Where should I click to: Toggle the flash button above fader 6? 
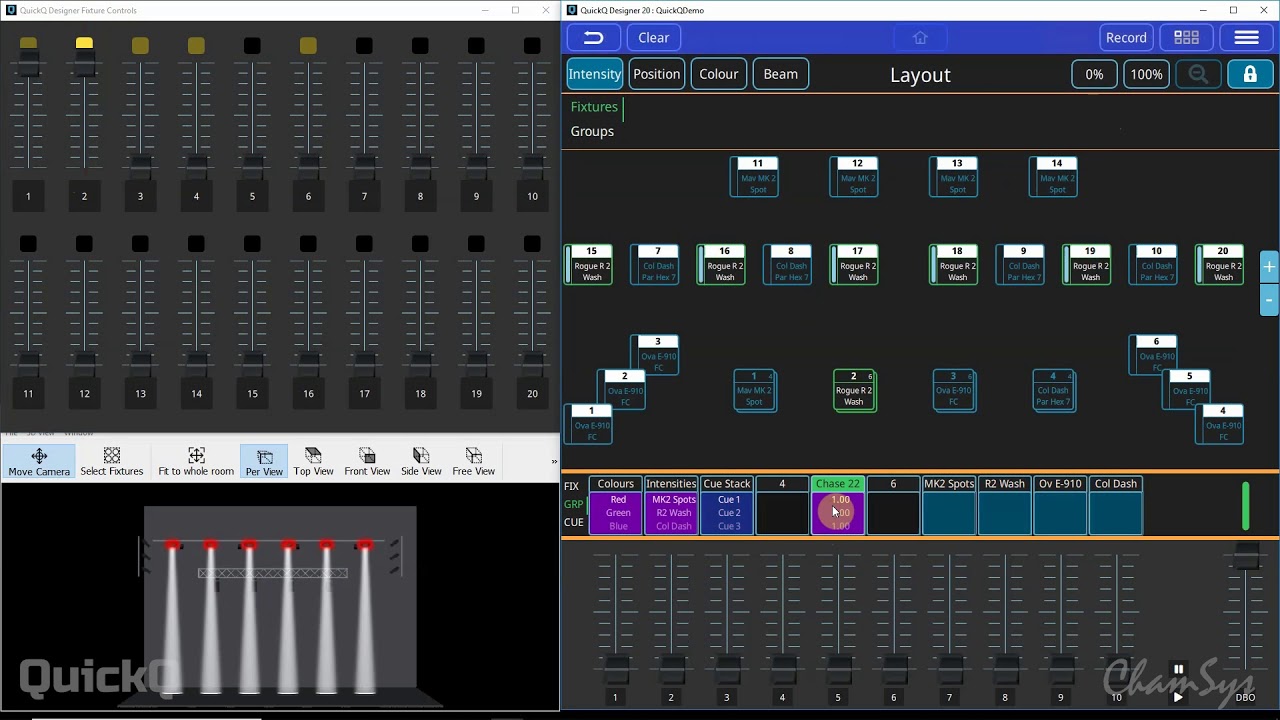coord(308,45)
